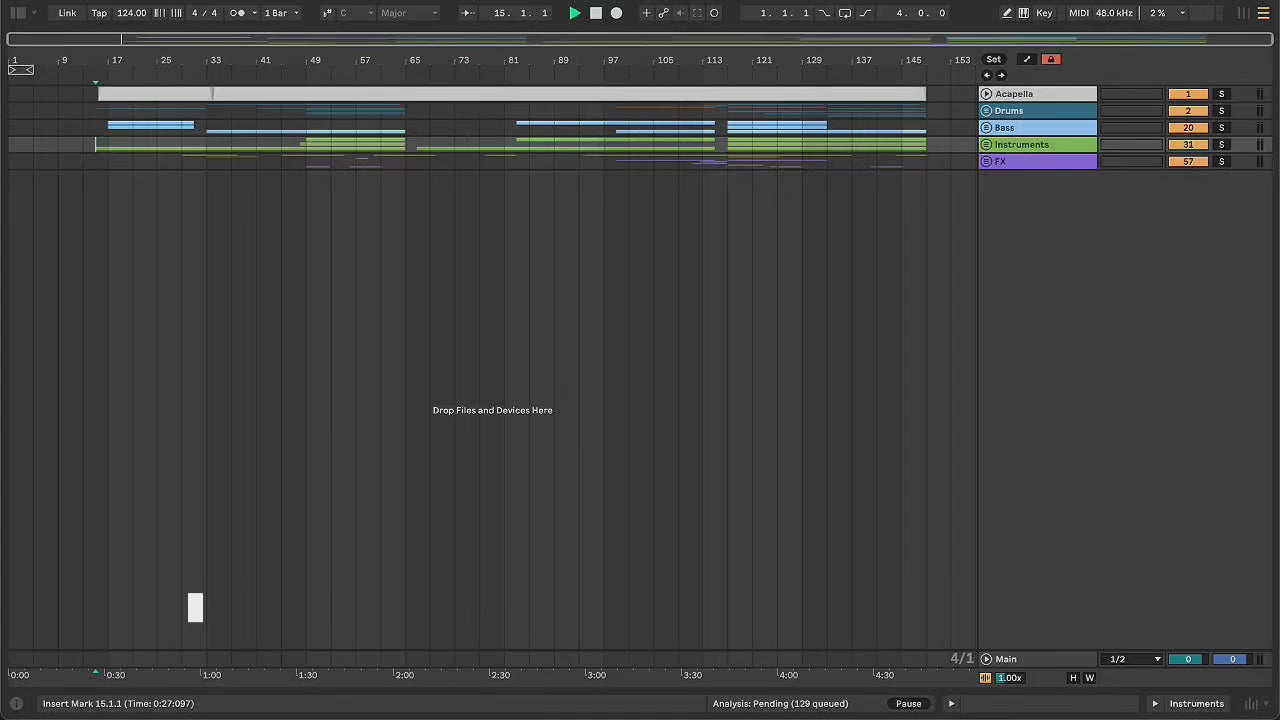Click the Stop transport button

click(x=596, y=13)
